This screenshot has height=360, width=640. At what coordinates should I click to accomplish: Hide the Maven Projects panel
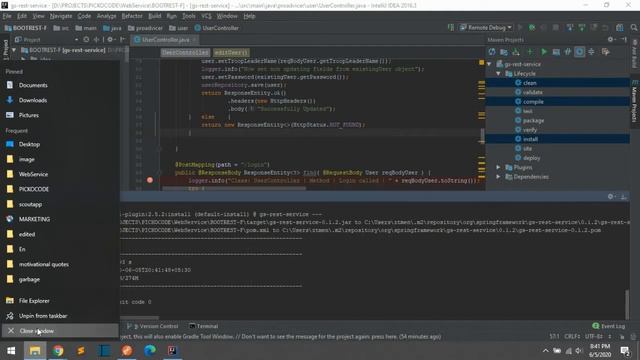point(624,40)
